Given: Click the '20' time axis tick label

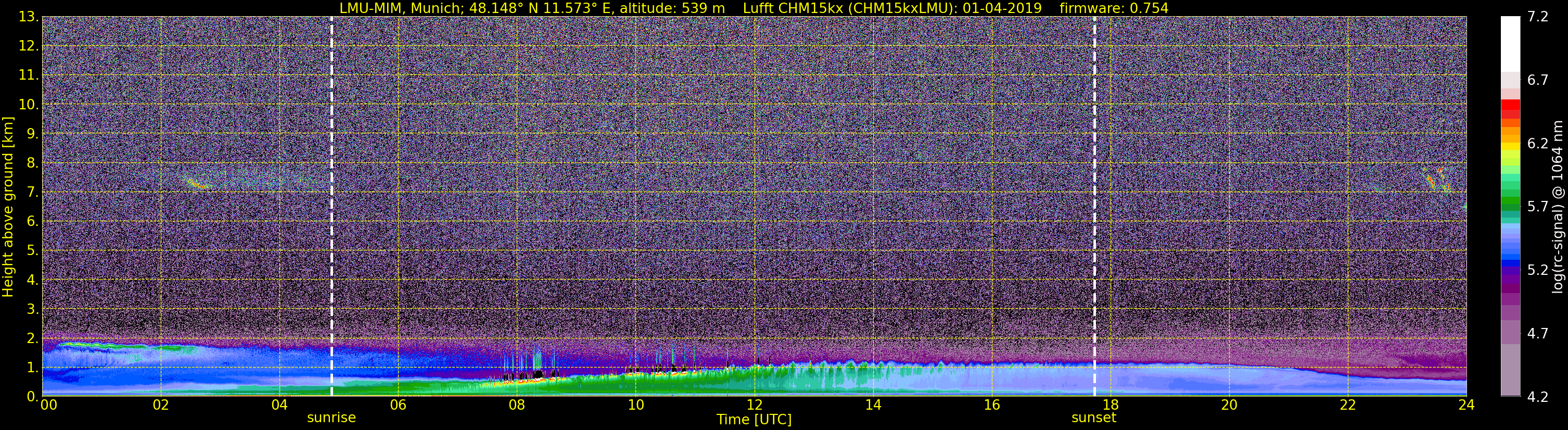Looking at the screenshot, I should [x=1229, y=405].
